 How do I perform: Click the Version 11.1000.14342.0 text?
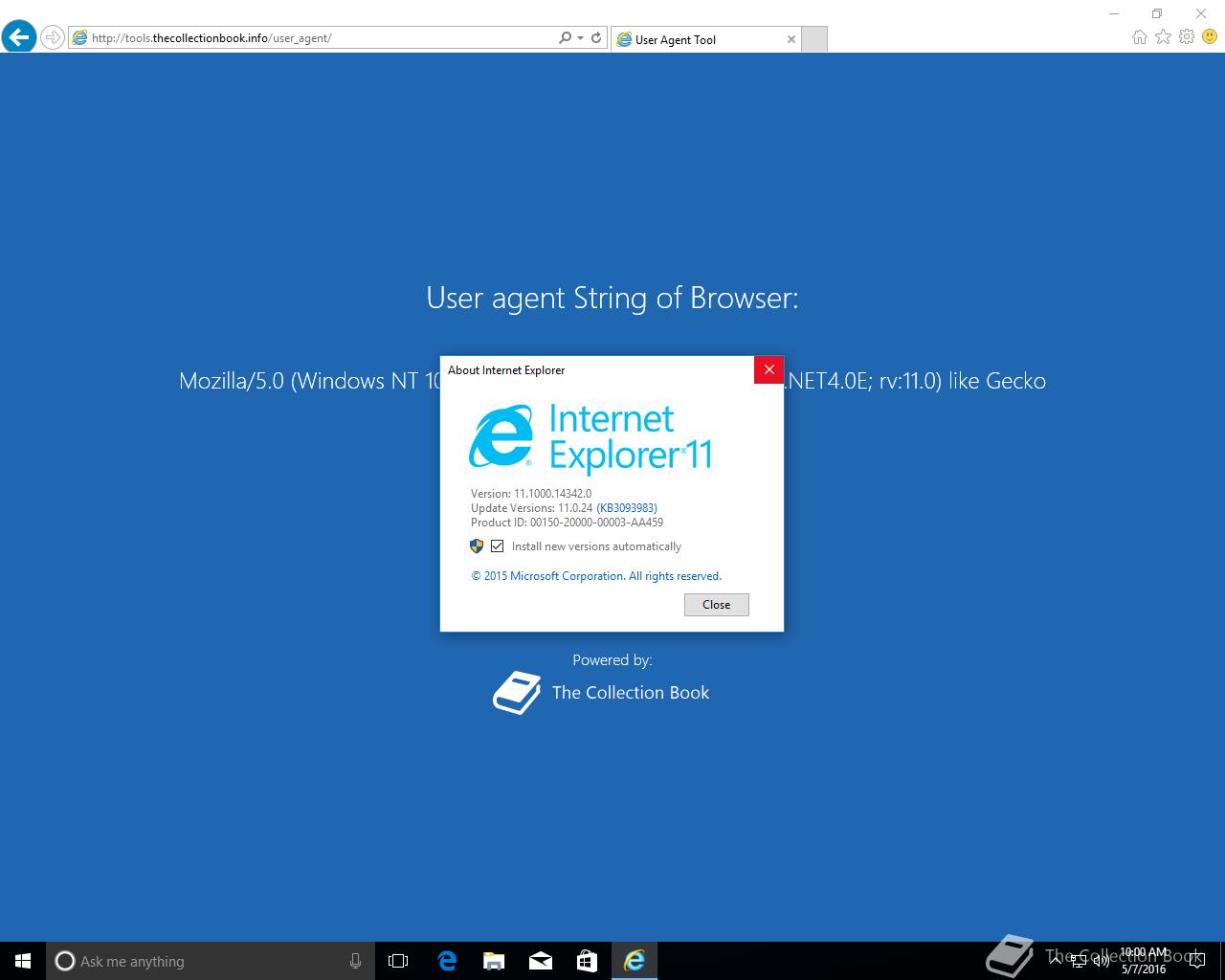tap(531, 494)
